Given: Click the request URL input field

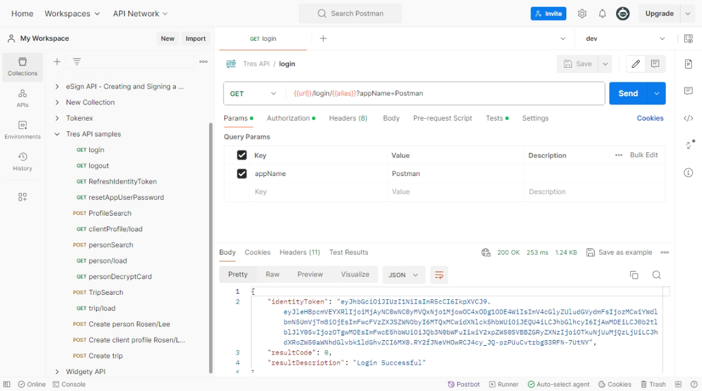Looking at the screenshot, I should coord(446,93).
